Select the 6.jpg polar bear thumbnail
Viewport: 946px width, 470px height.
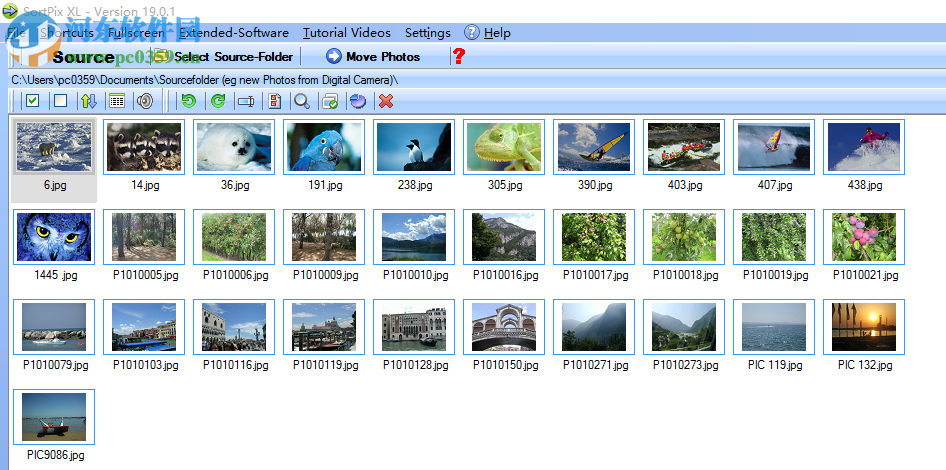click(x=54, y=147)
